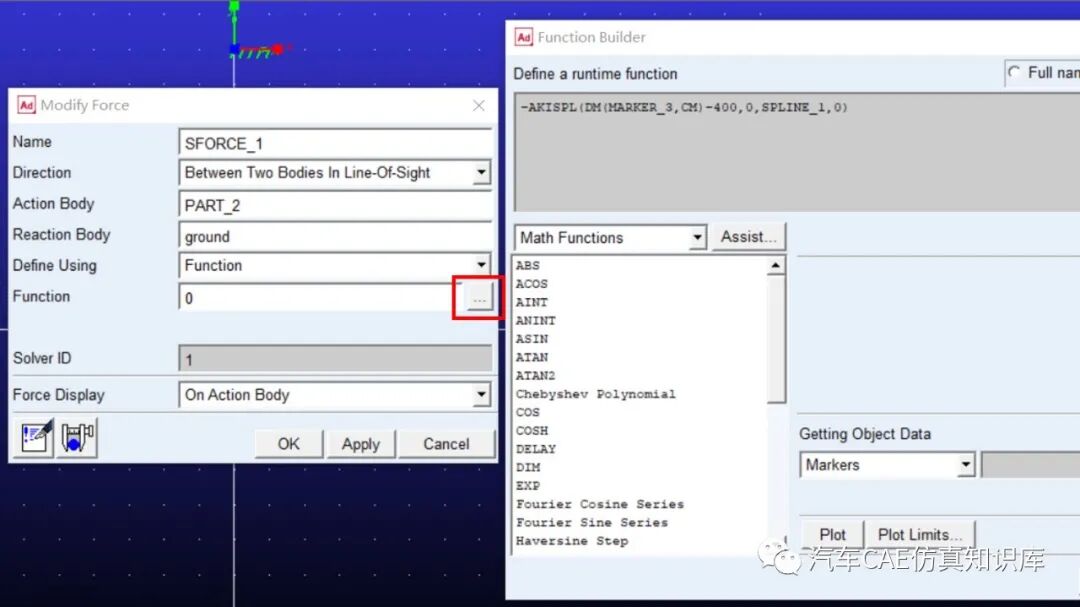Viewport: 1080px width, 607px height.
Task: Select Fourier Sine Series in the list
Action: coord(592,522)
